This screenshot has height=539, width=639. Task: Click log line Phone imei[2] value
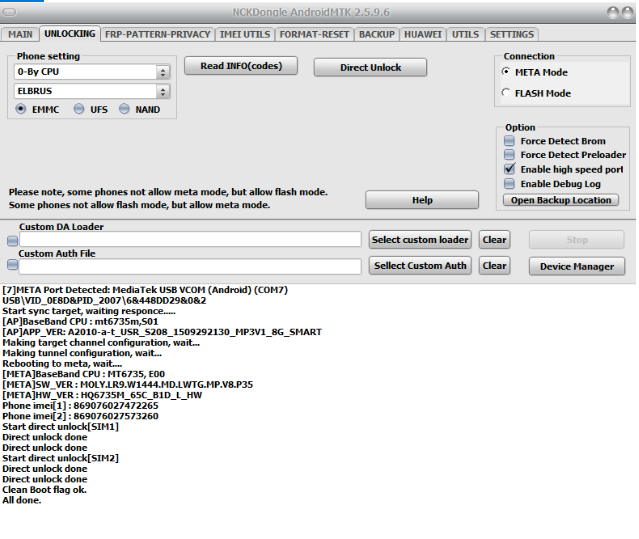coord(116,416)
